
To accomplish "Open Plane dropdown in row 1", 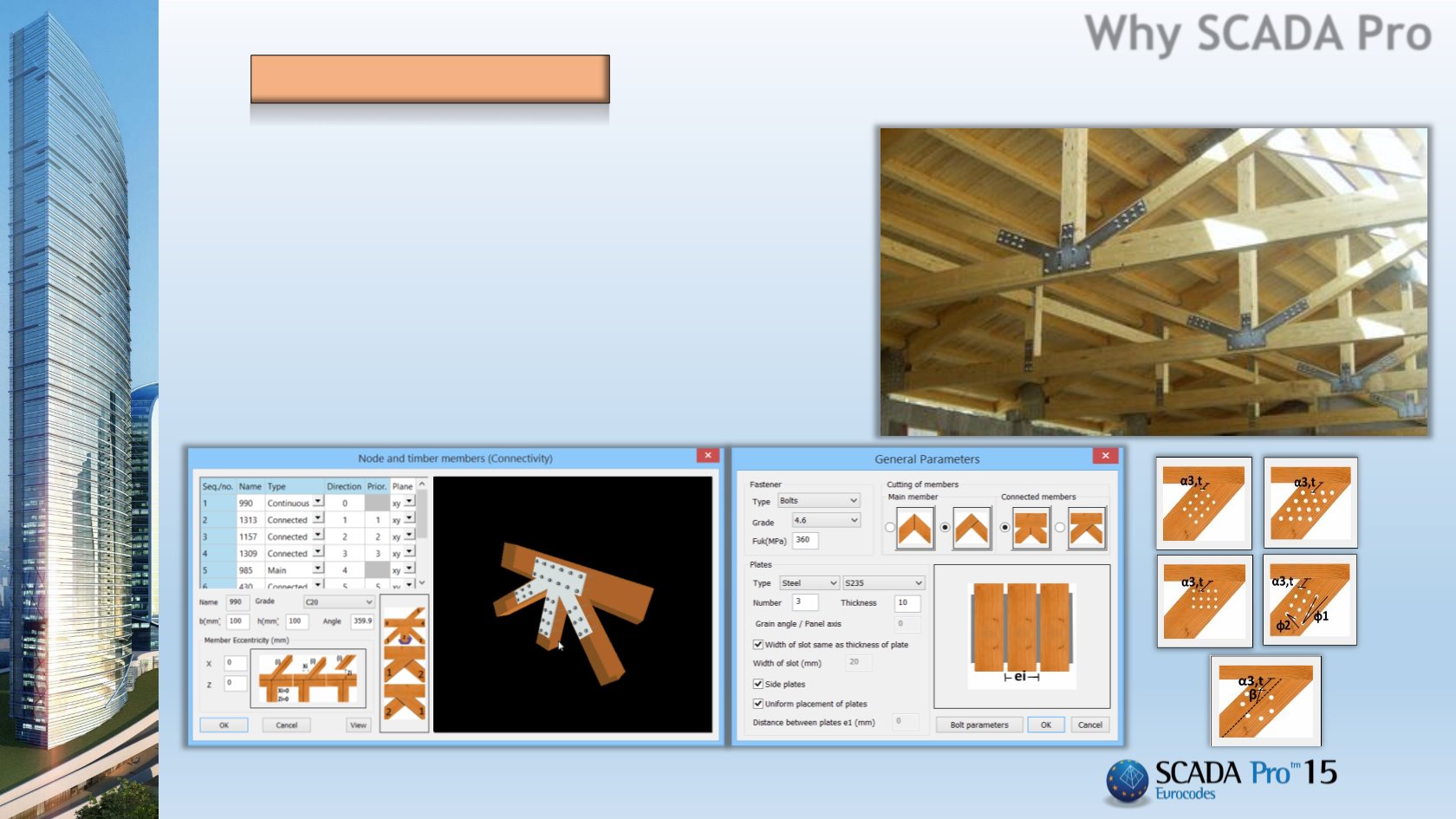I will point(410,502).
